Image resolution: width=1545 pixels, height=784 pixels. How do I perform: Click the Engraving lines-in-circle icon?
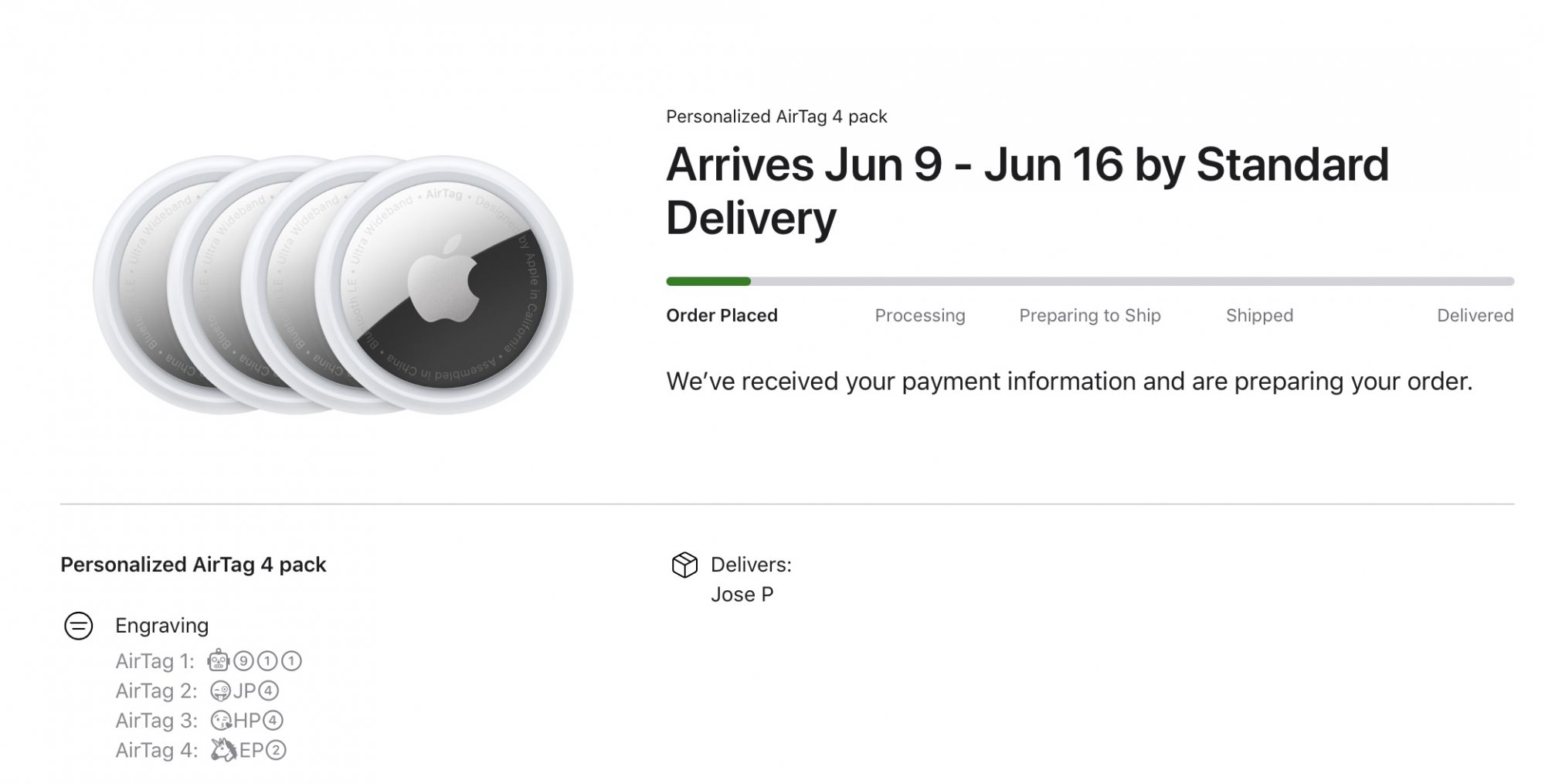78,626
